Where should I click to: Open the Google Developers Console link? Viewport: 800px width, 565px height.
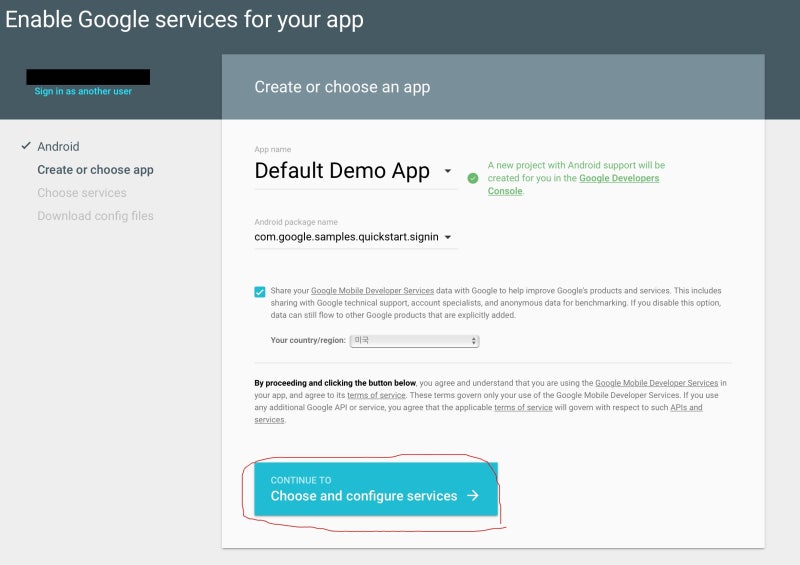point(619,178)
